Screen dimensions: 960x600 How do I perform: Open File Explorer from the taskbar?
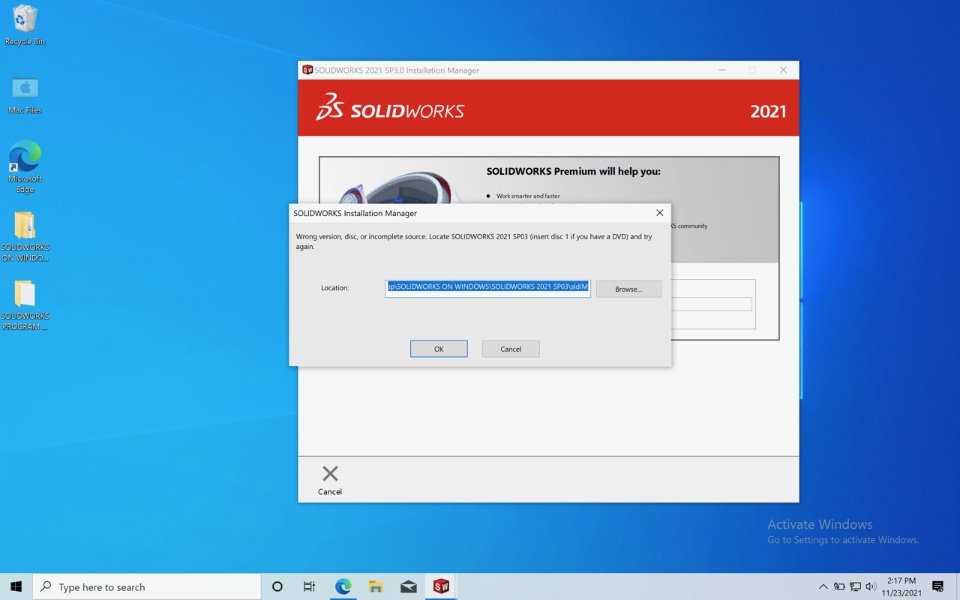pos(375,587)
